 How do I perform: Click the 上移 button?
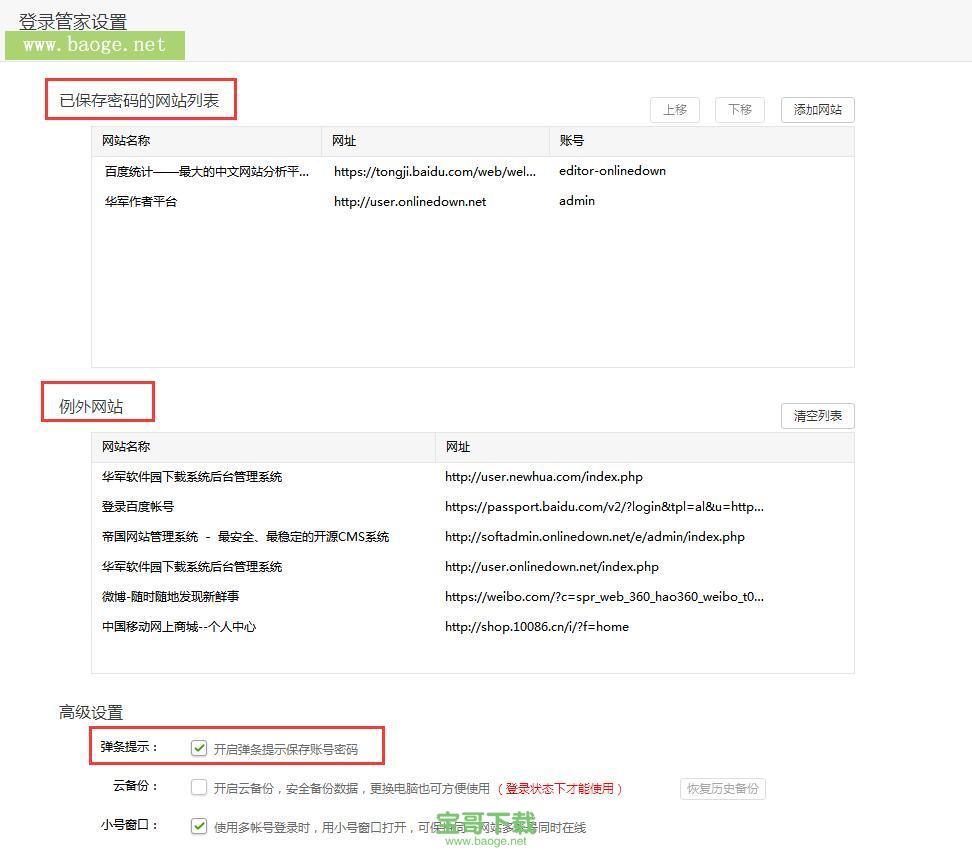click(x=675, y=110)
